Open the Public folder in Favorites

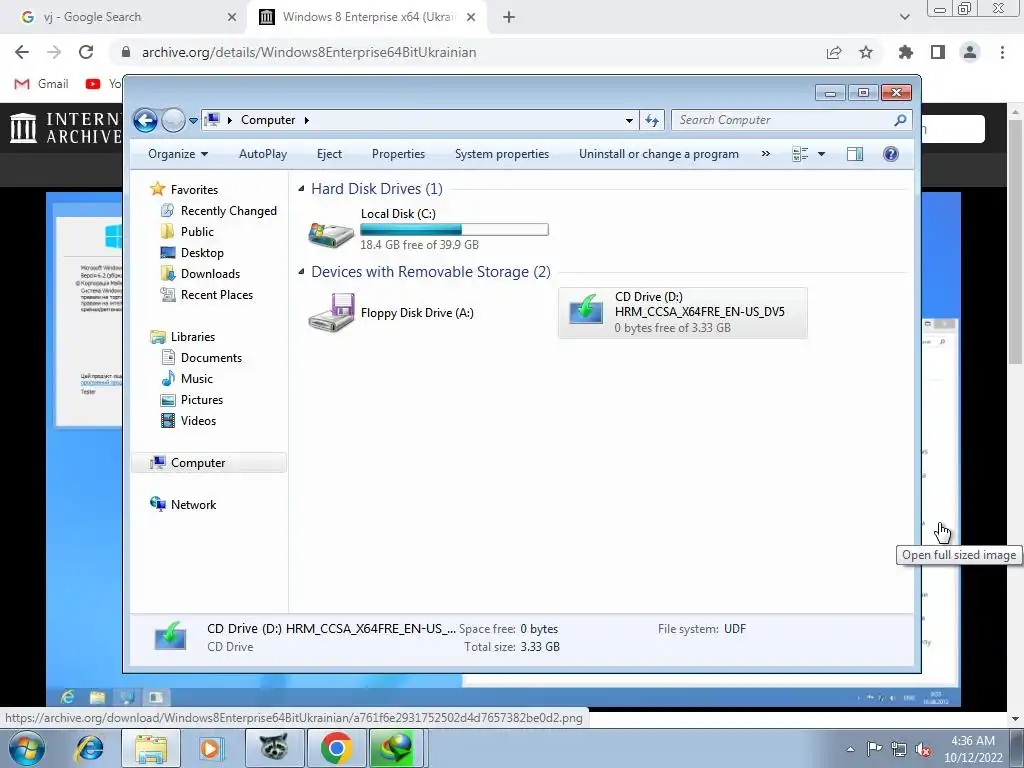pyautogui.click(x=197, y=231)
